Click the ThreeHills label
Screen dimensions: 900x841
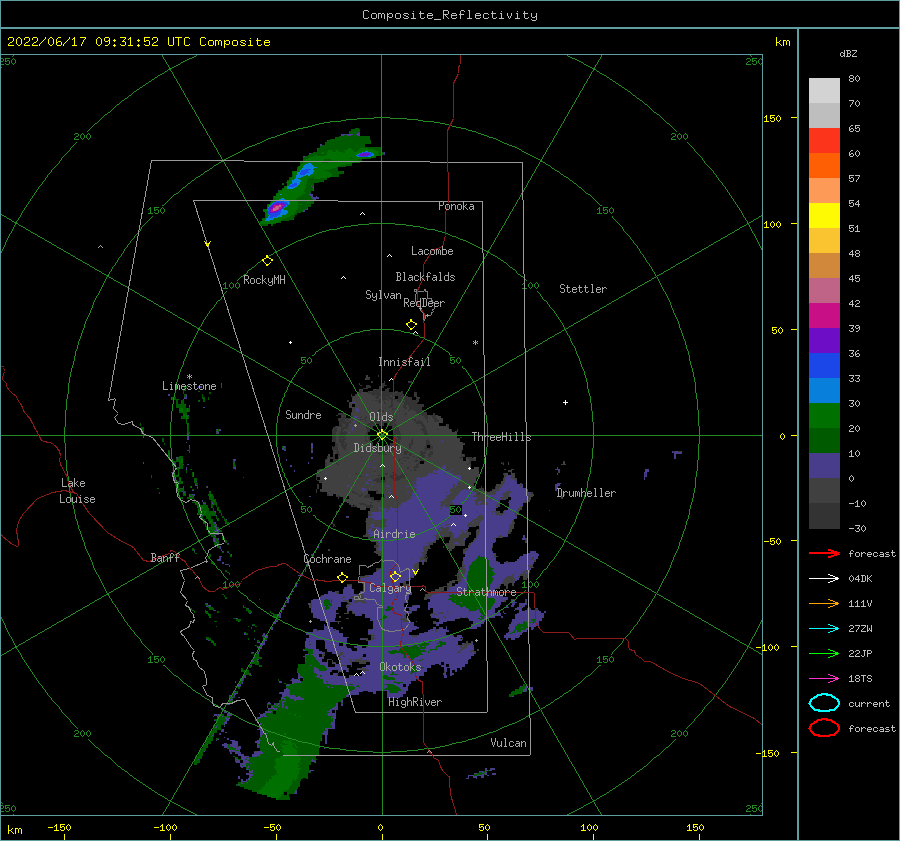click(502, 437)
